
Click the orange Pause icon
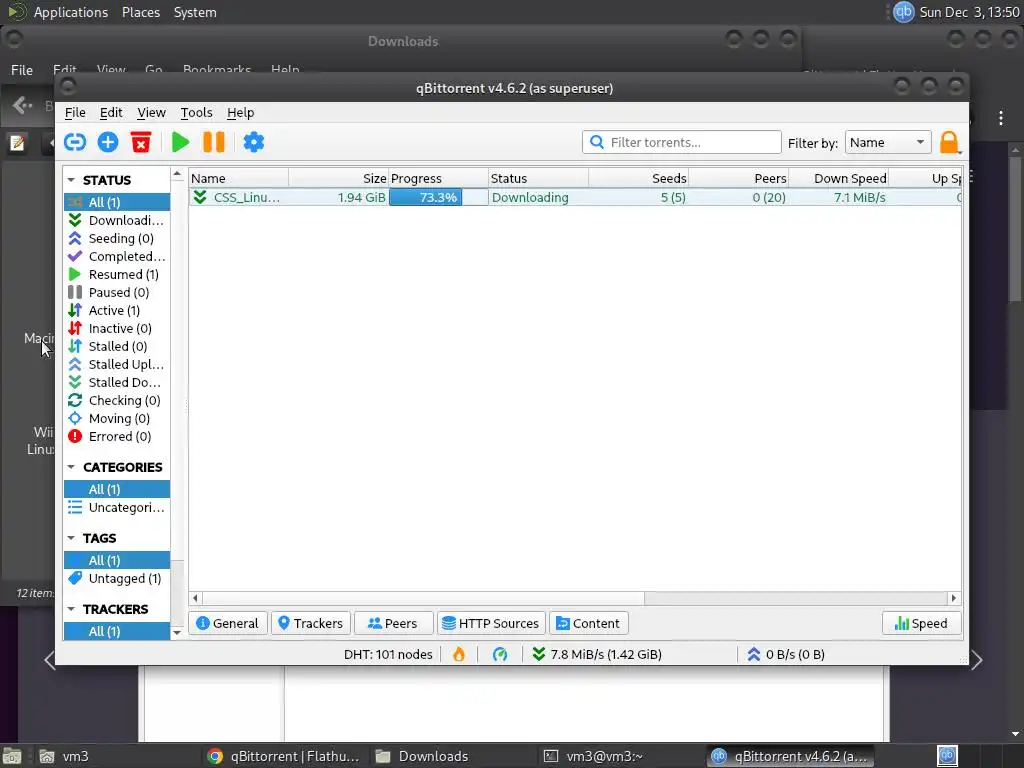214,142
